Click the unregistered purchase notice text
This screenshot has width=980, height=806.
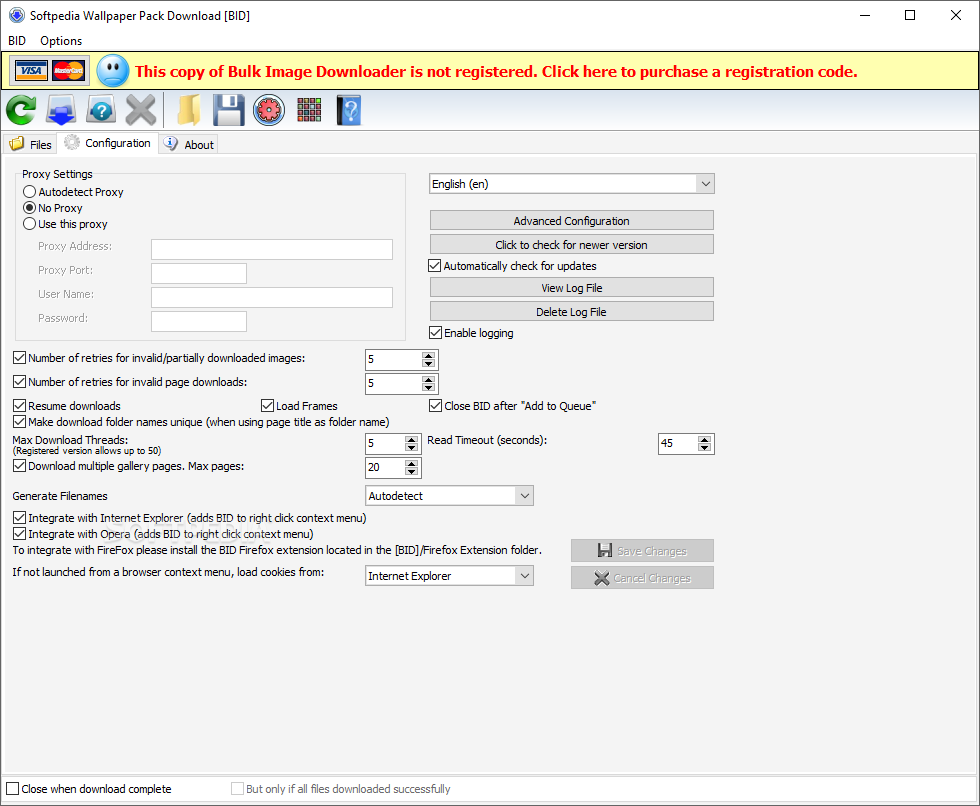496,72
